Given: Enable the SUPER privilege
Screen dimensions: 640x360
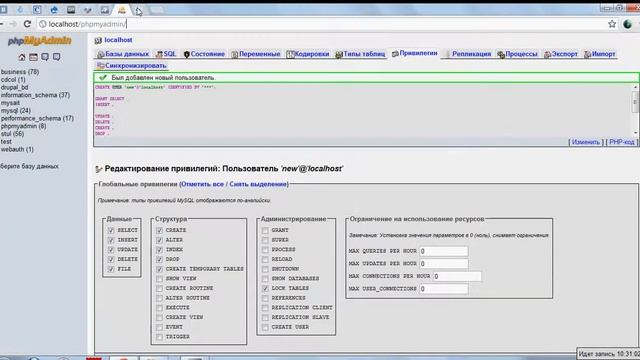Looking at the screenshot, I should 265,240.
